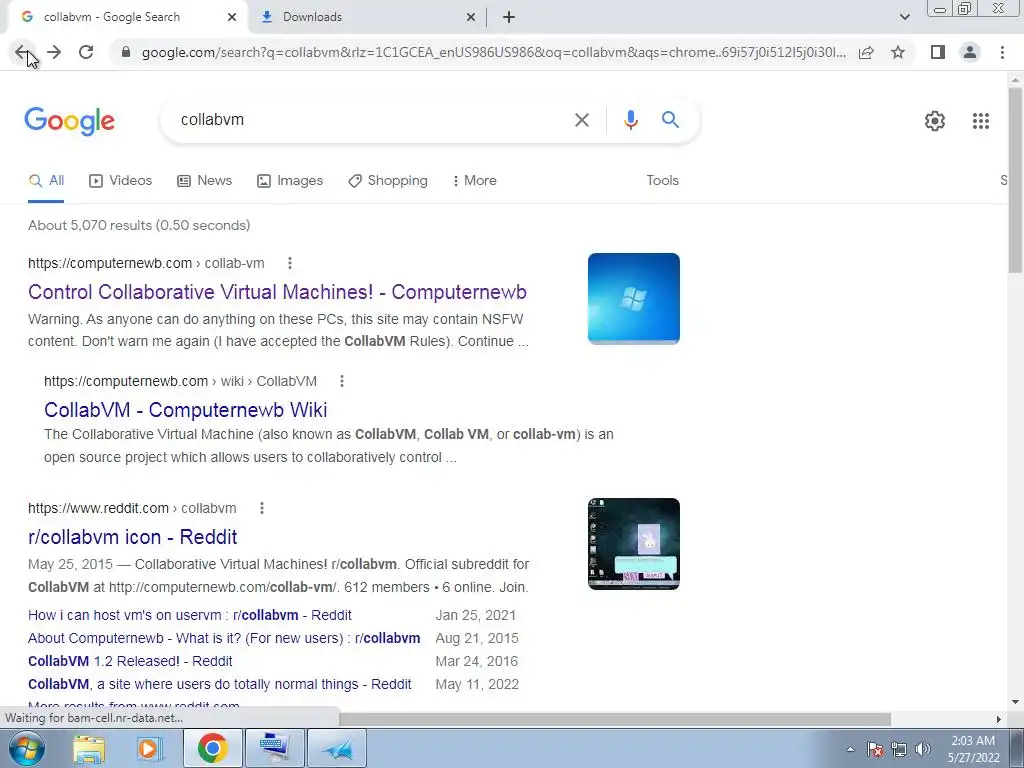Viewport: 1024px width, 768px height.
Task: Open Control Collaborative Virtual Machines link
Action: pyautogui.click(x=277, y=292)
